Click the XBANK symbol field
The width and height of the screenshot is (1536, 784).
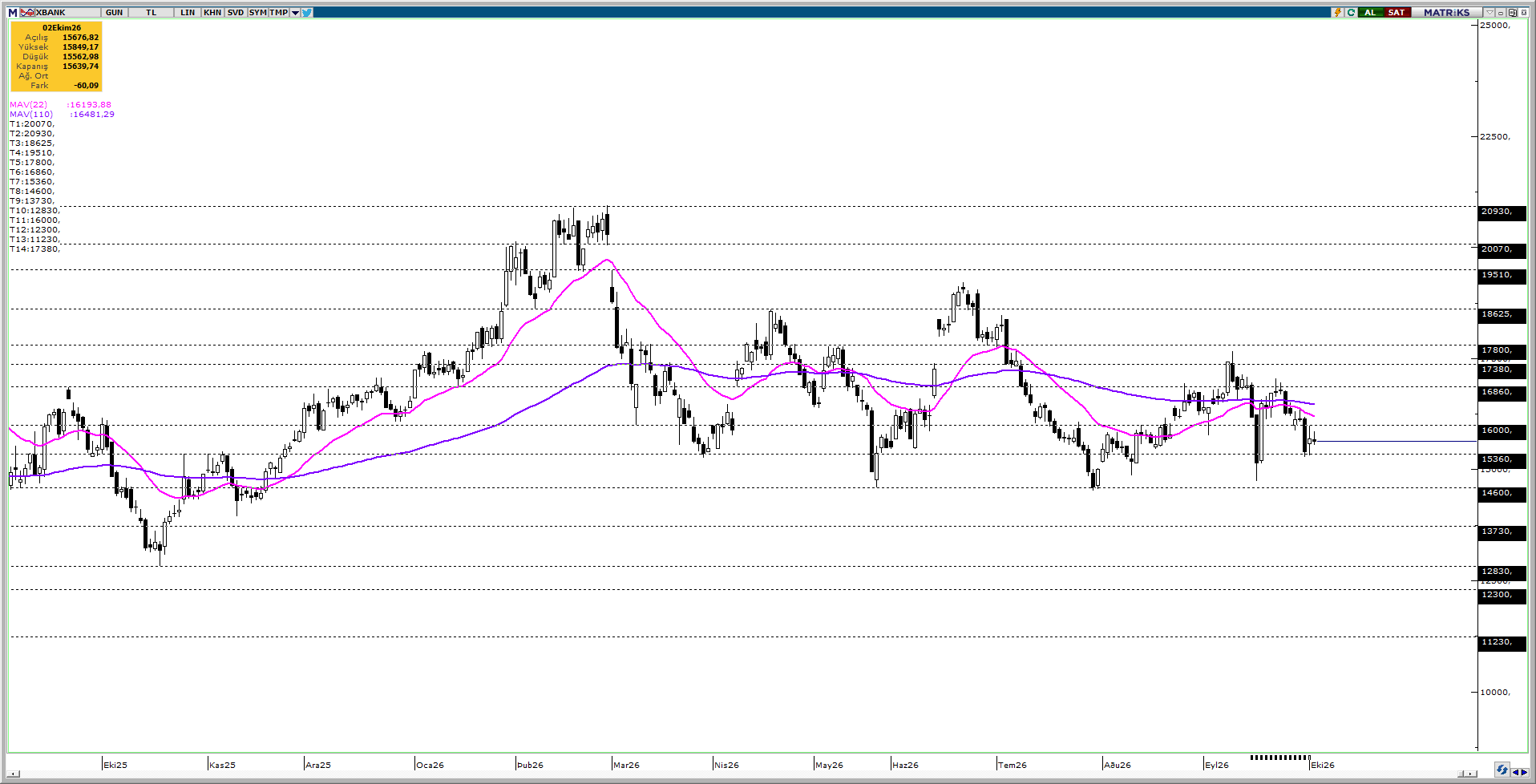(68, 13)
